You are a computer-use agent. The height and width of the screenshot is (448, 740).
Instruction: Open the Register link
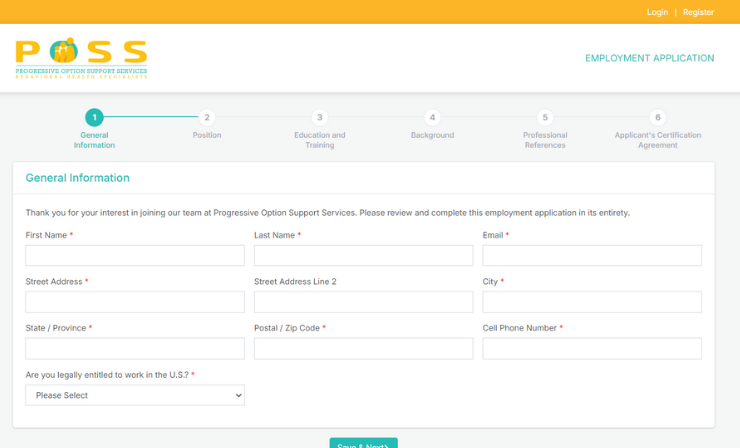coord(698,12)
